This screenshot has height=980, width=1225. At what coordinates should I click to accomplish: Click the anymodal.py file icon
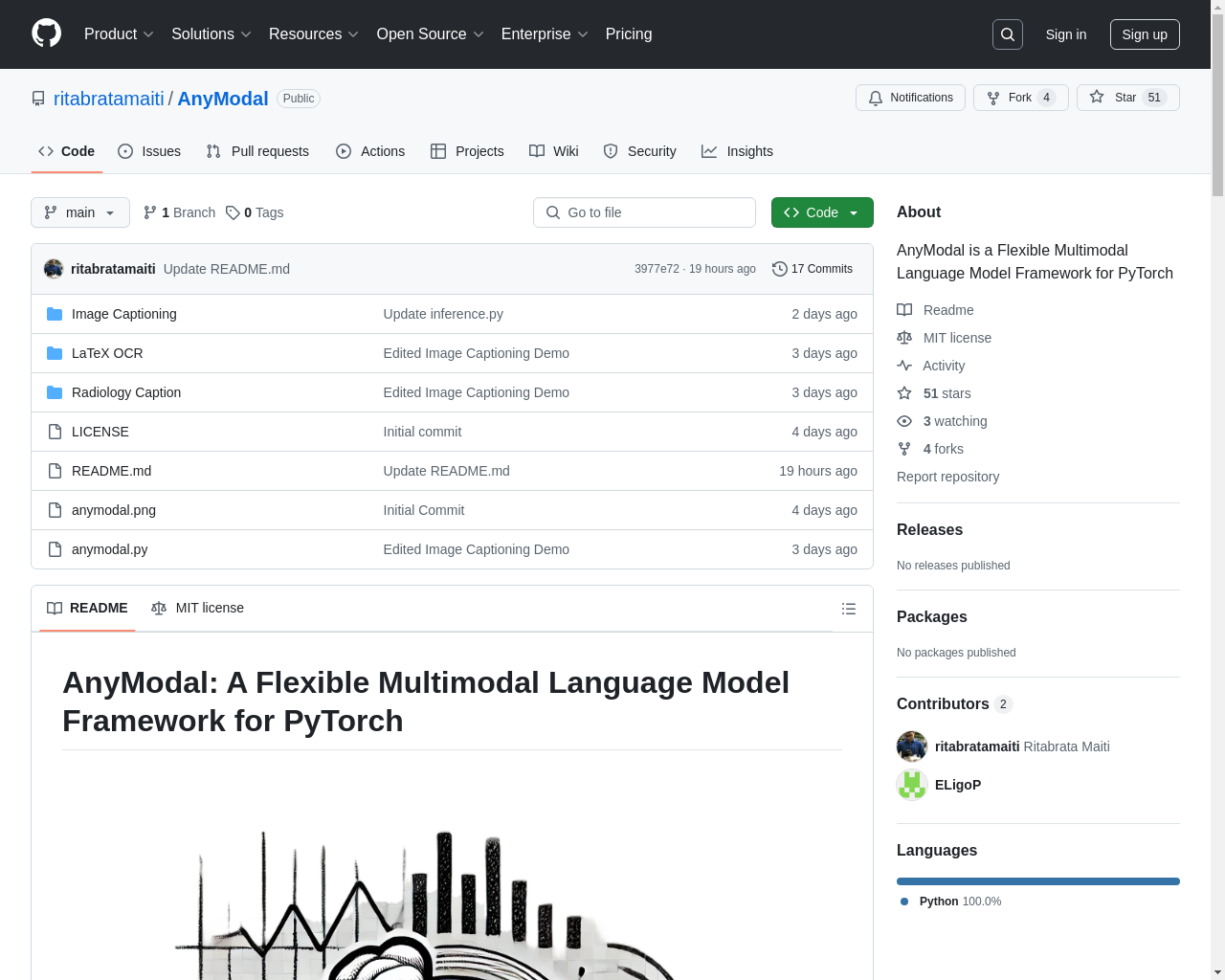[55, 549]
